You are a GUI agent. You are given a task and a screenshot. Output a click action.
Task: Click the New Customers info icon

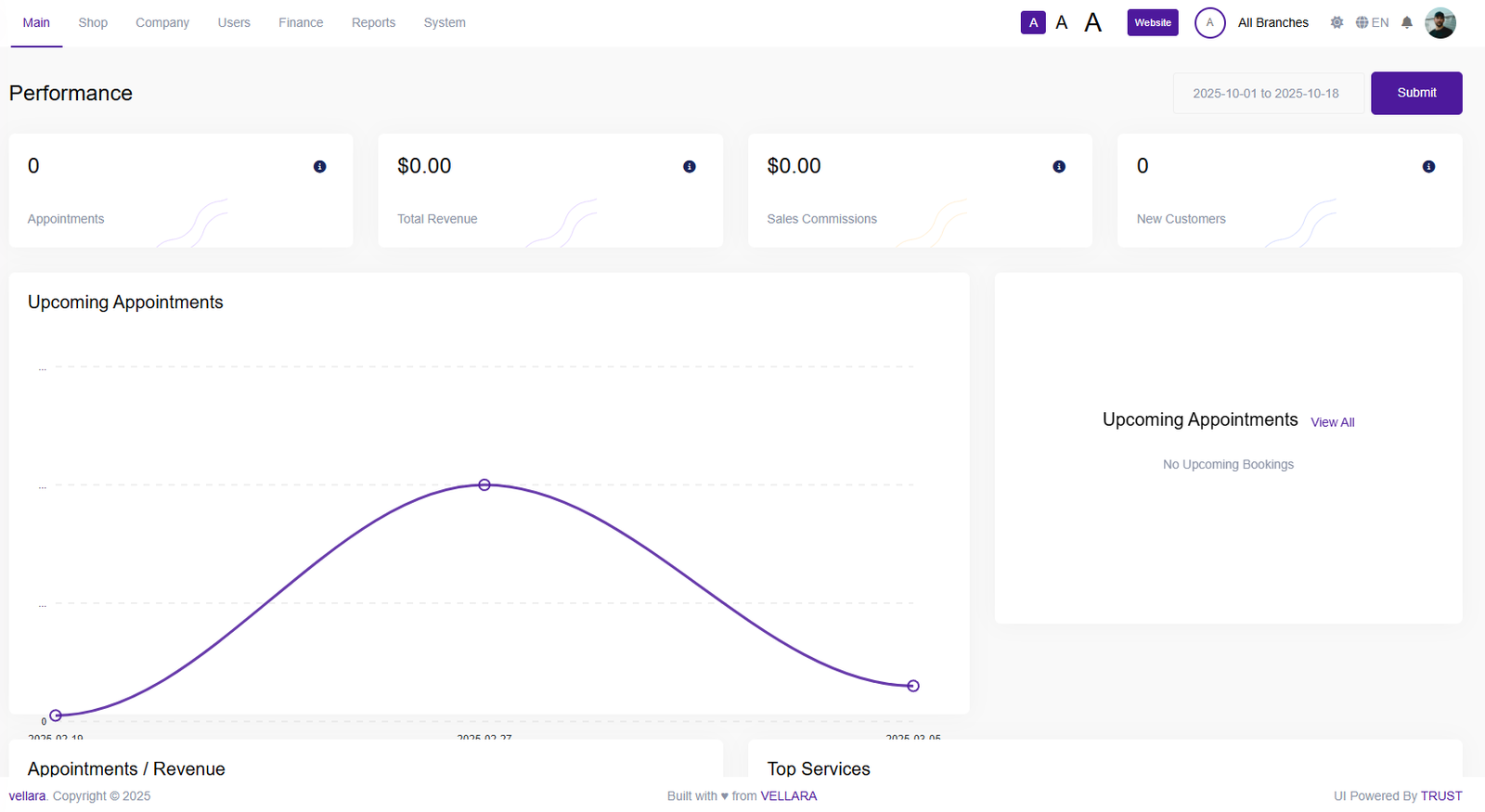(1427, 167)
